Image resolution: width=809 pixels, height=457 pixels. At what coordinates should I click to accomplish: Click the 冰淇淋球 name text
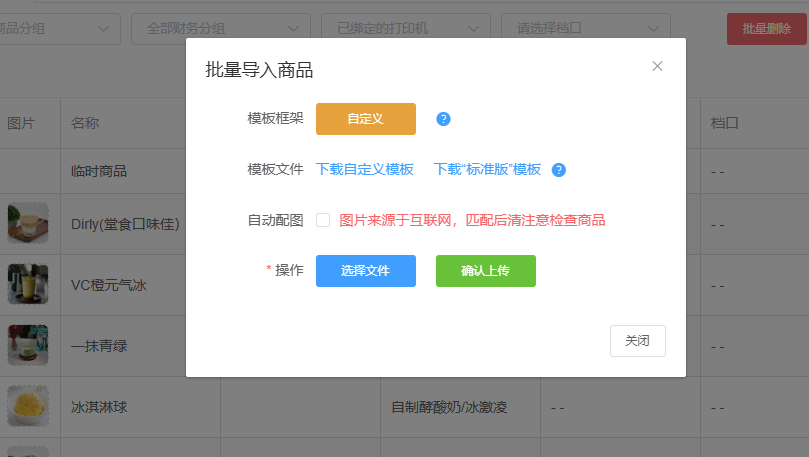pos(99,407)
